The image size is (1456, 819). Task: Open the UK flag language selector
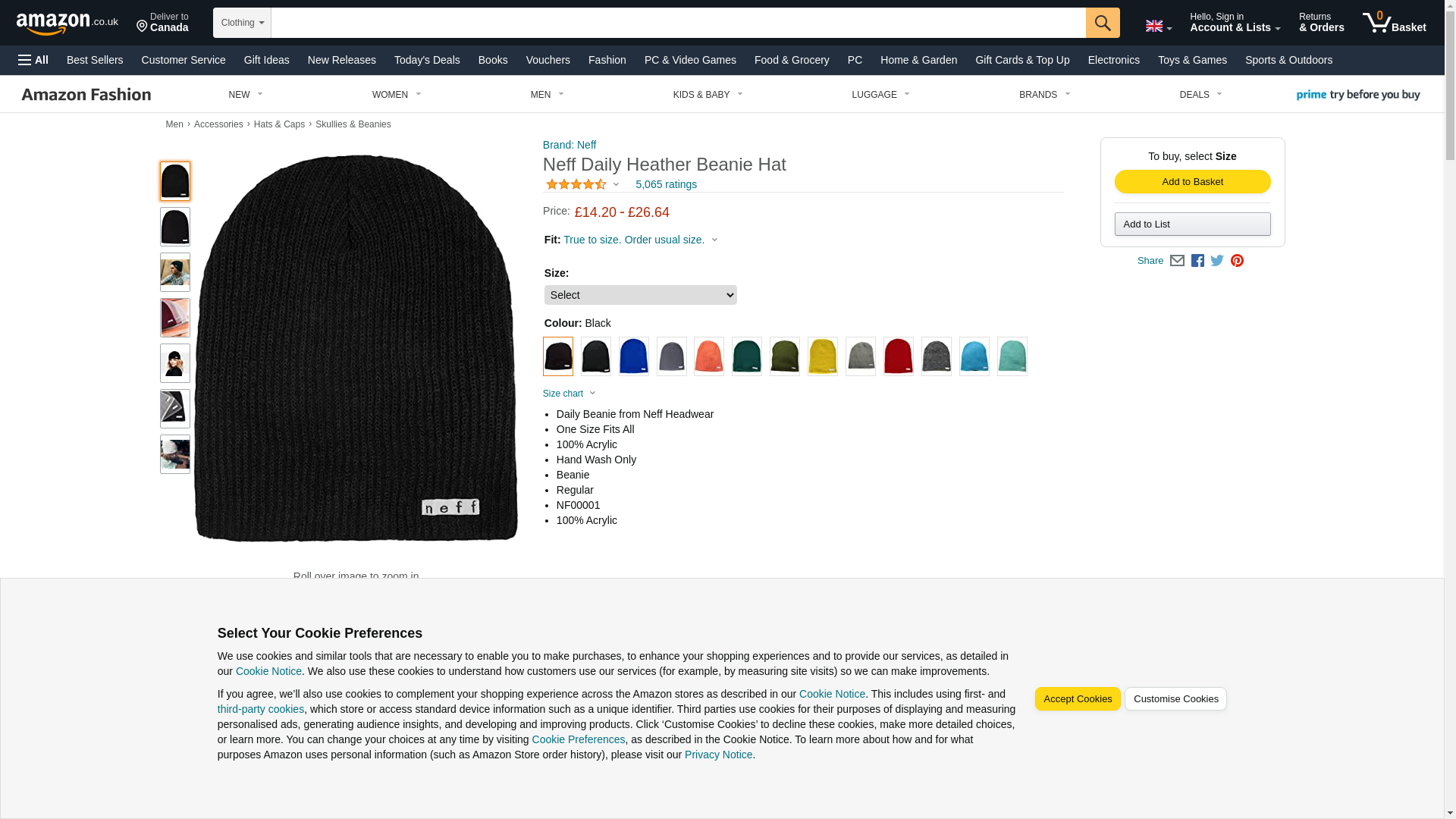tap(1157, 27)
